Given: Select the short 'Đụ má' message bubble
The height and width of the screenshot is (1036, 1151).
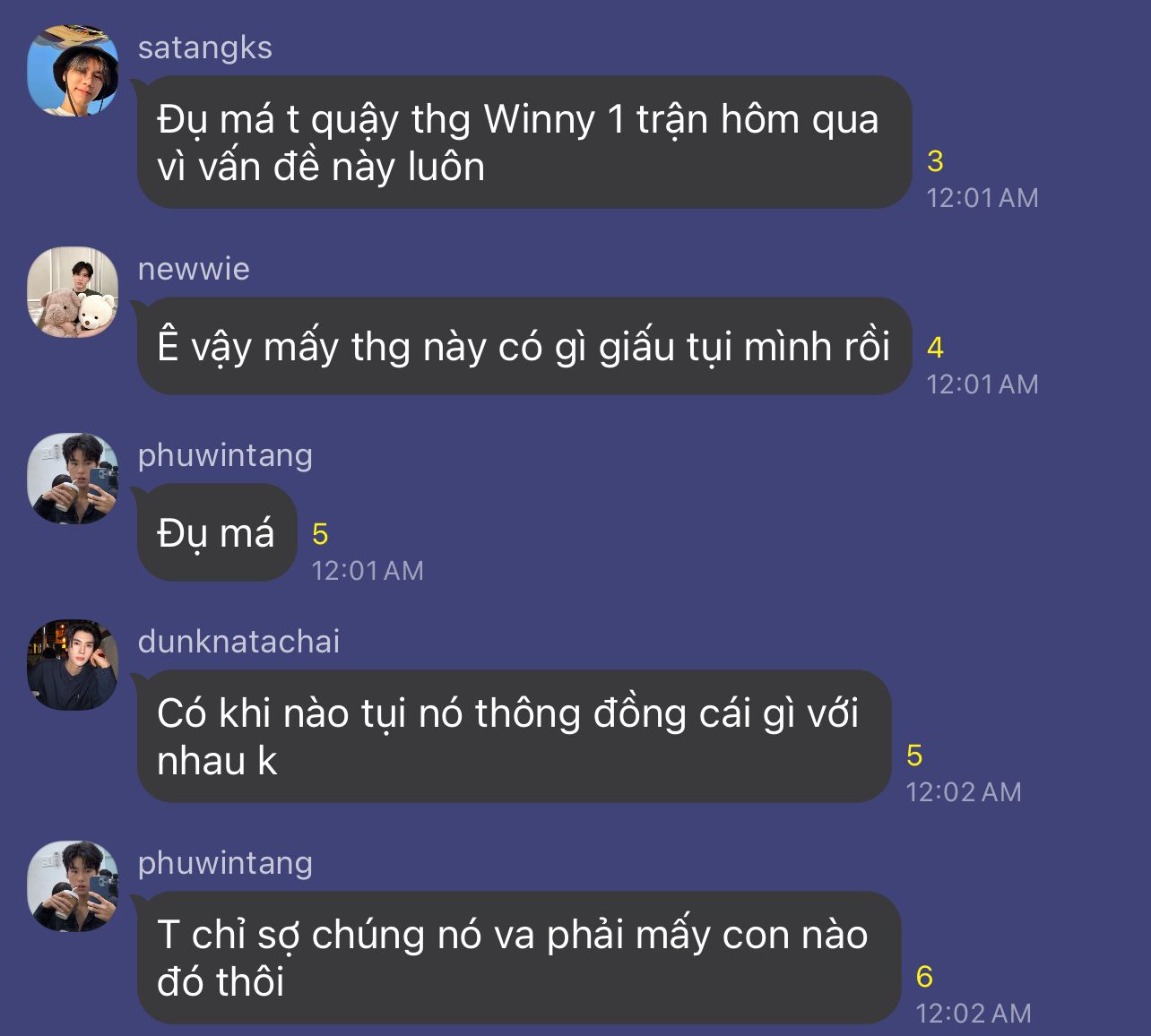Looking at the screenshot, I should coord(216,532).
